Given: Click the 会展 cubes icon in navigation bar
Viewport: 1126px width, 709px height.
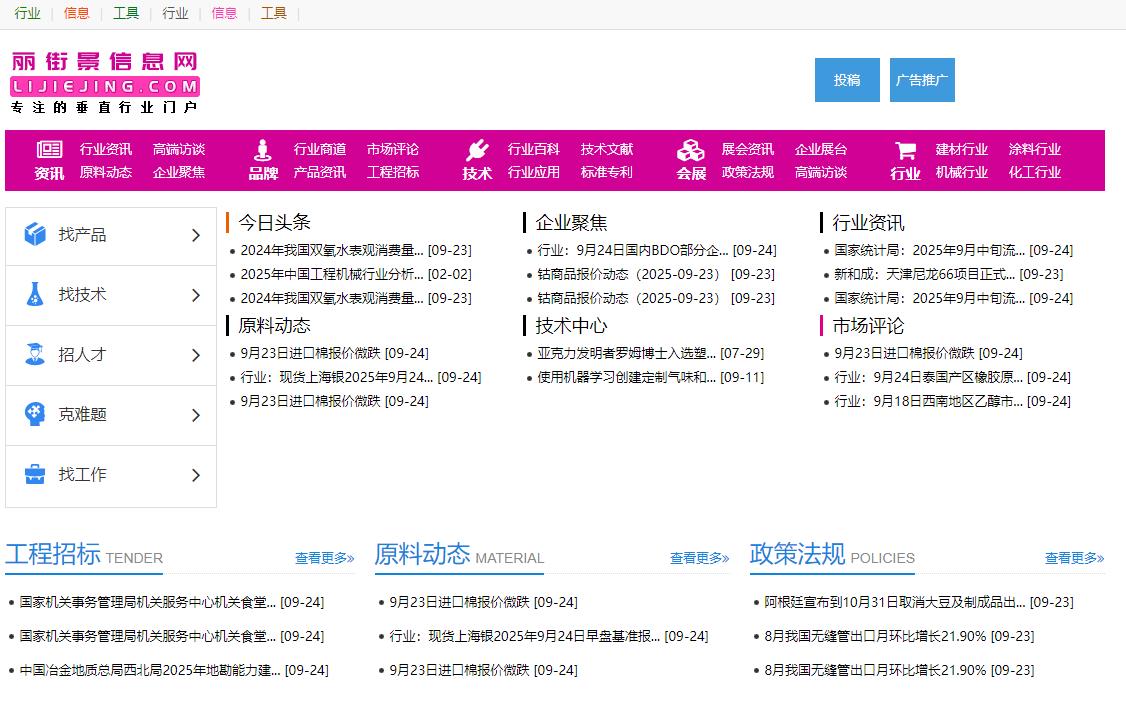Looking at the screenshot, I should (690, 150).
